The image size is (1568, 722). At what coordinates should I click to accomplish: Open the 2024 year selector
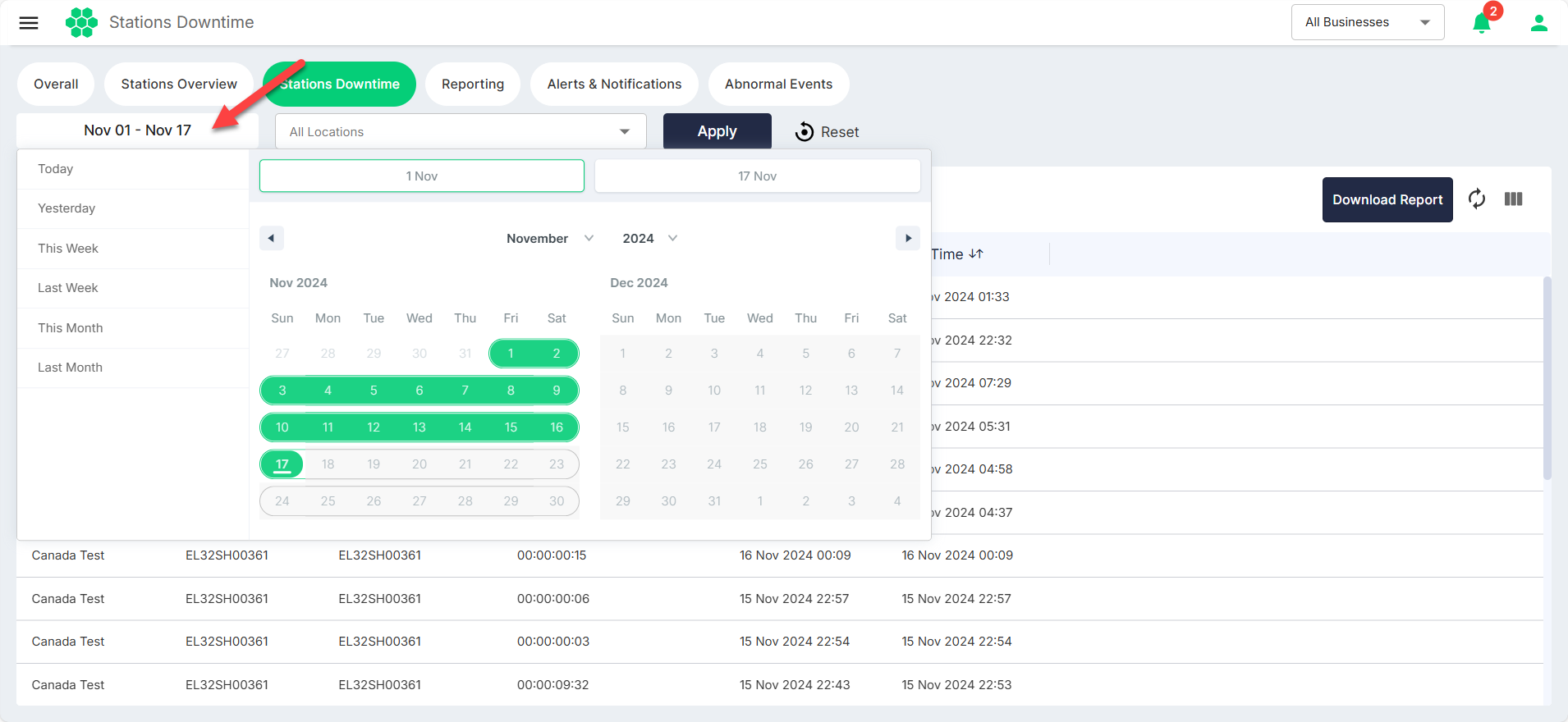[x=649, y=238]
